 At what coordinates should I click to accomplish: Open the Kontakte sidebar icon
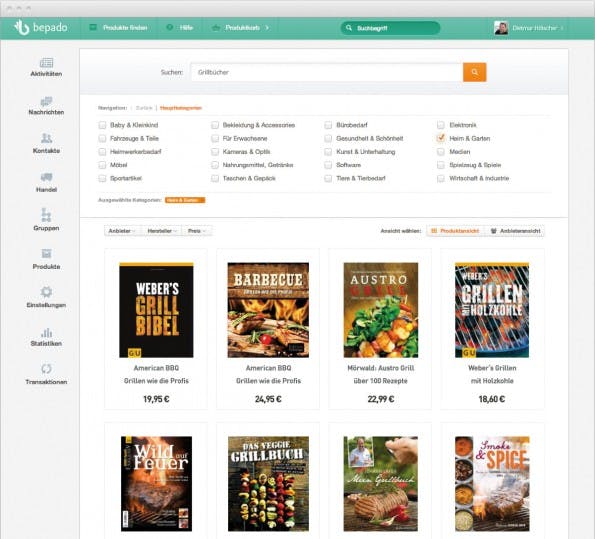point(46,138)
